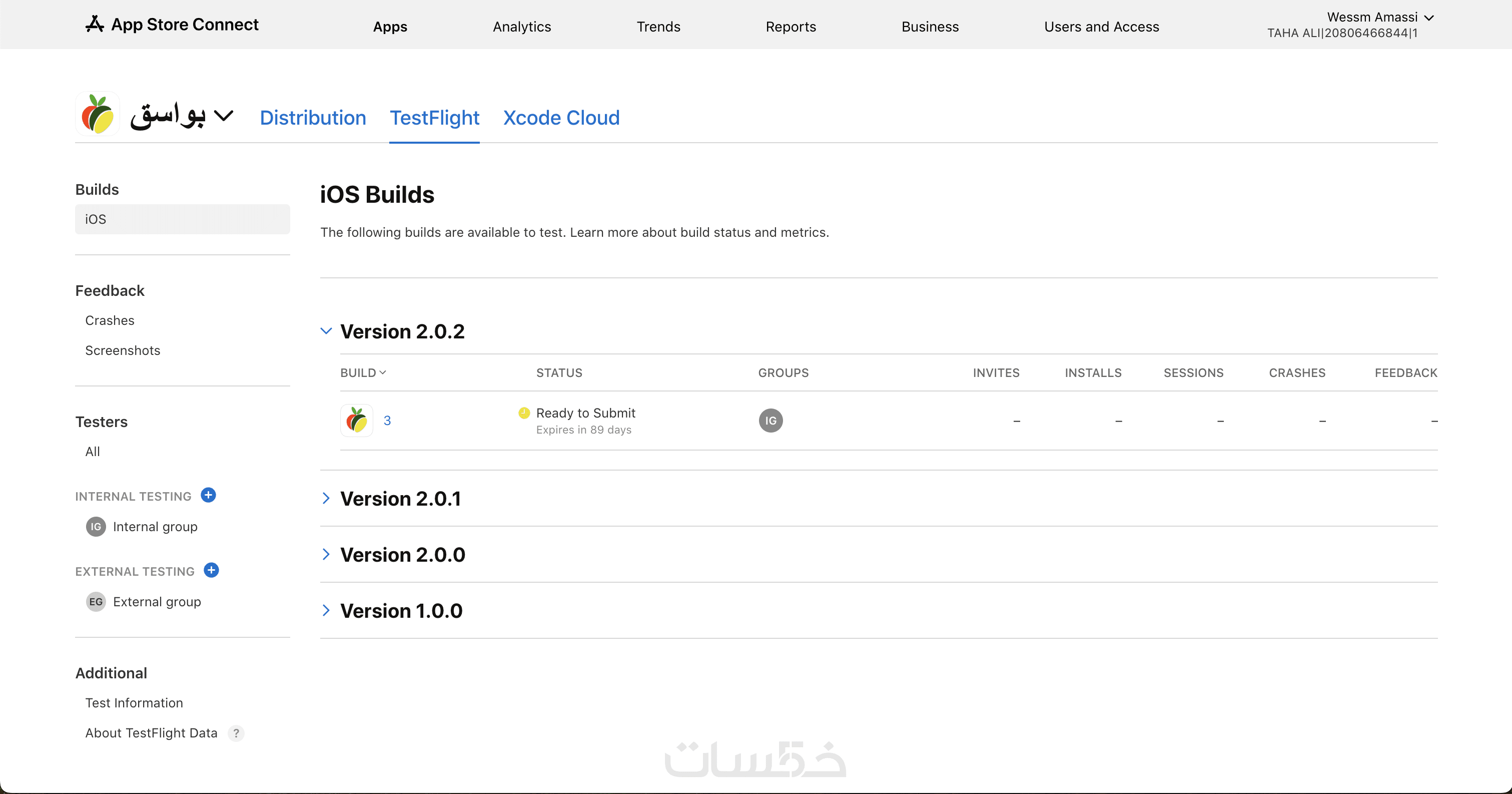Open help for About TestFlight Data
The height and width of the screenshot is (794, 1512).
[x=236, y=733]
